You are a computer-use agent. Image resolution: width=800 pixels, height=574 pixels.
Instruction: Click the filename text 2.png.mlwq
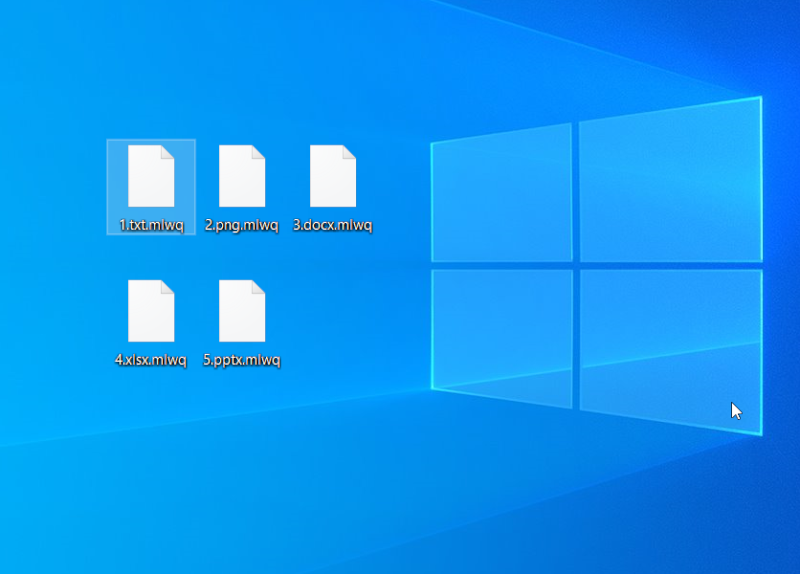pos(242,225)
